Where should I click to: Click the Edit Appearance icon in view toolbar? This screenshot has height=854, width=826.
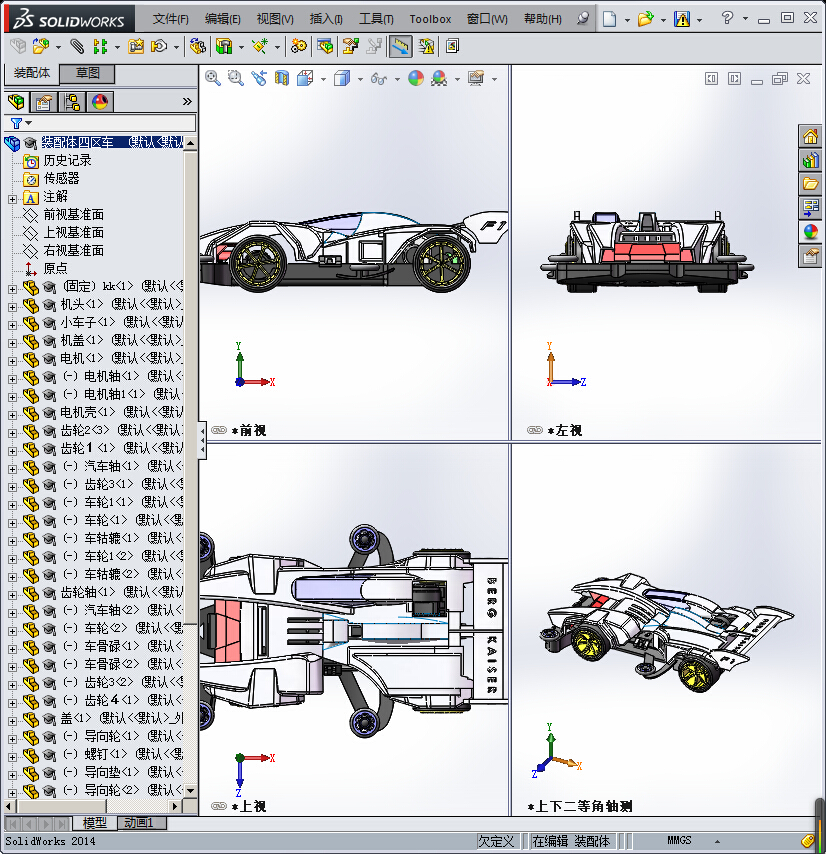pyautogui.click(x=416, y=78)
